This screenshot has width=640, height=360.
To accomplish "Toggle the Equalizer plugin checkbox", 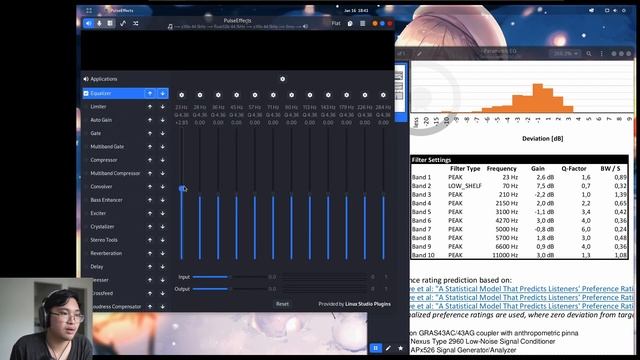I will (x=86, y=93).
